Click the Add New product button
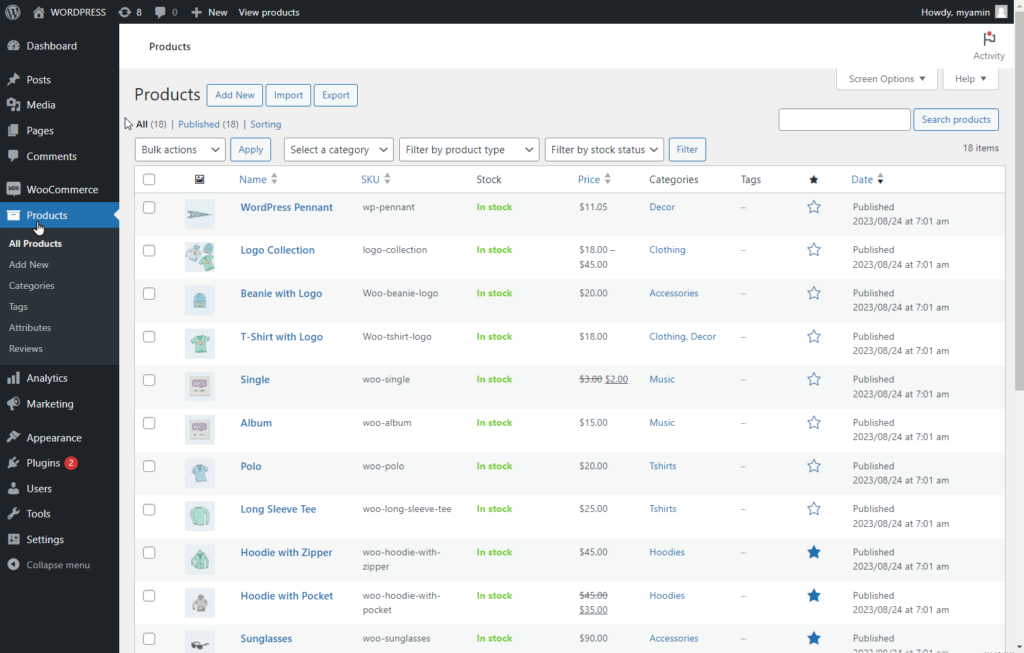 point(235,95)
